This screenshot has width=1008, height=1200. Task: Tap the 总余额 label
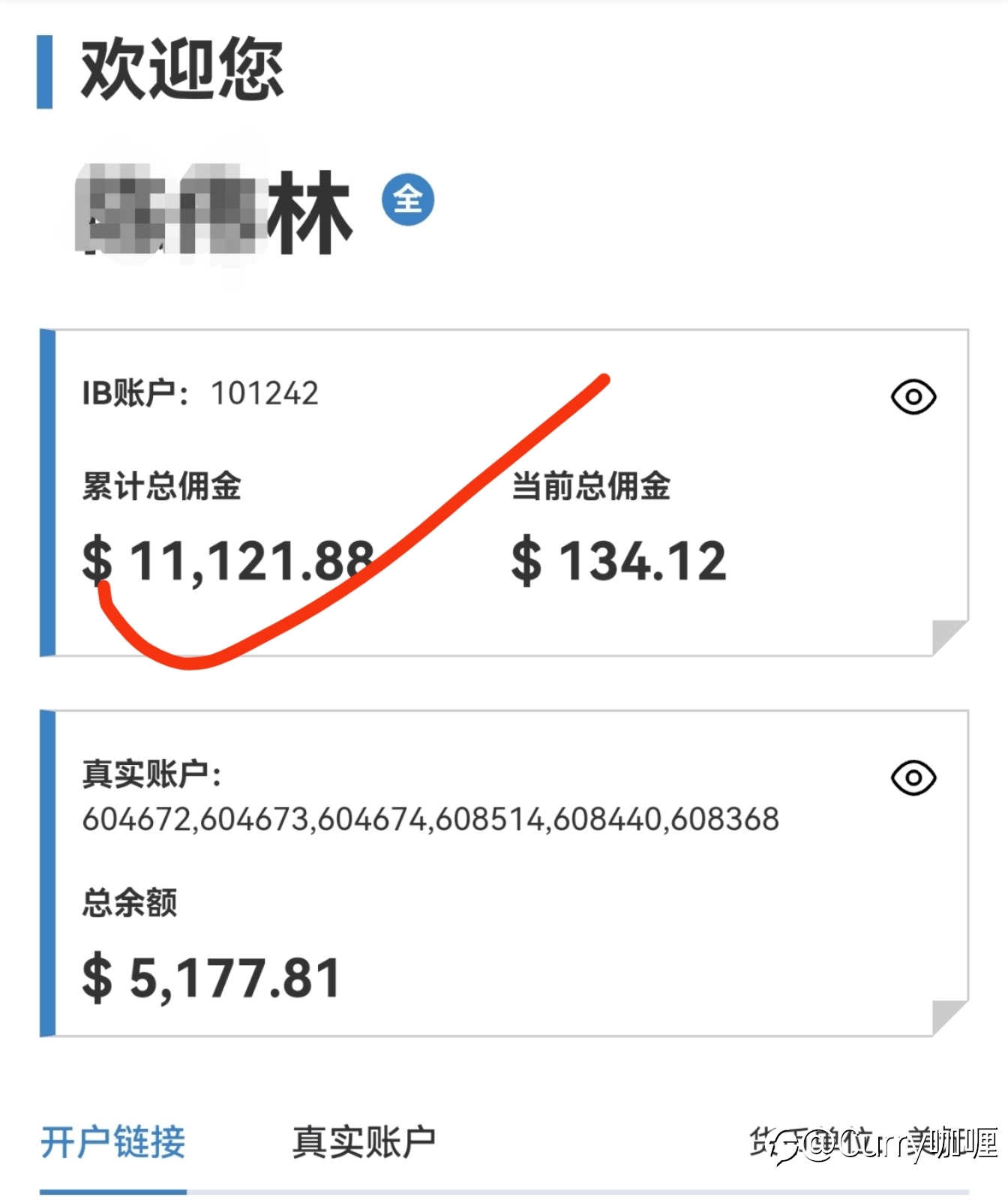pyautogui.click(x=130, y=902)
